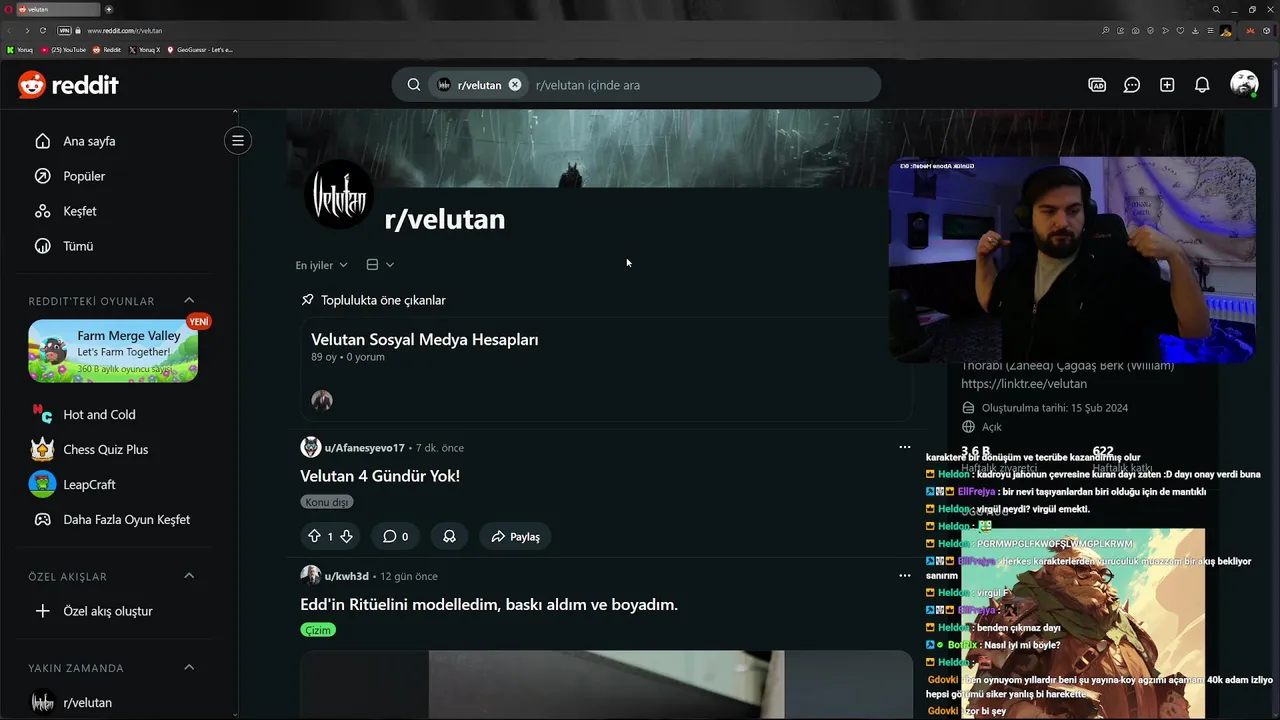Click the Opera menu logo icon

coord(7,9)
